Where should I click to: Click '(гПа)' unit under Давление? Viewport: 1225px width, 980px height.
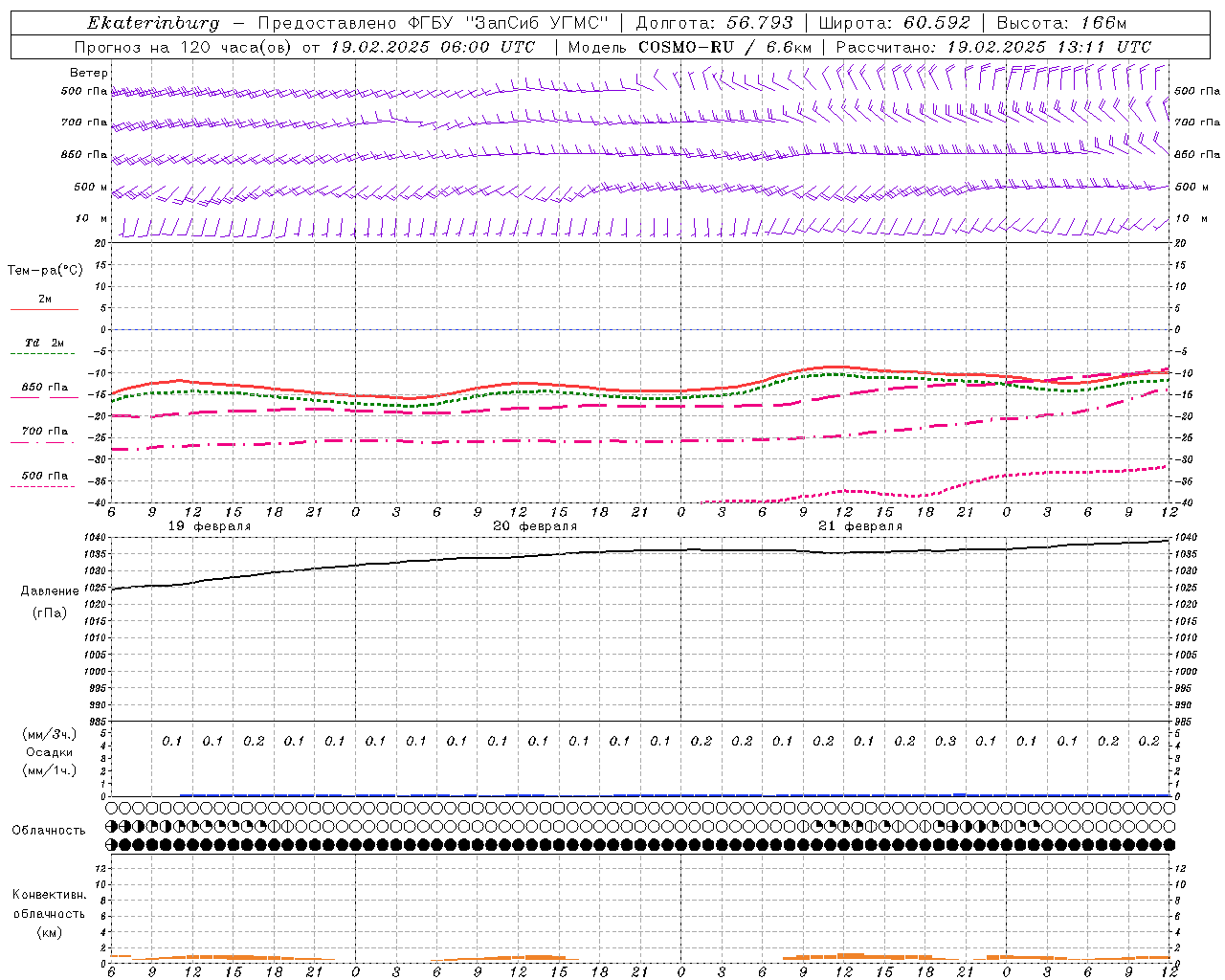[50, 612]
